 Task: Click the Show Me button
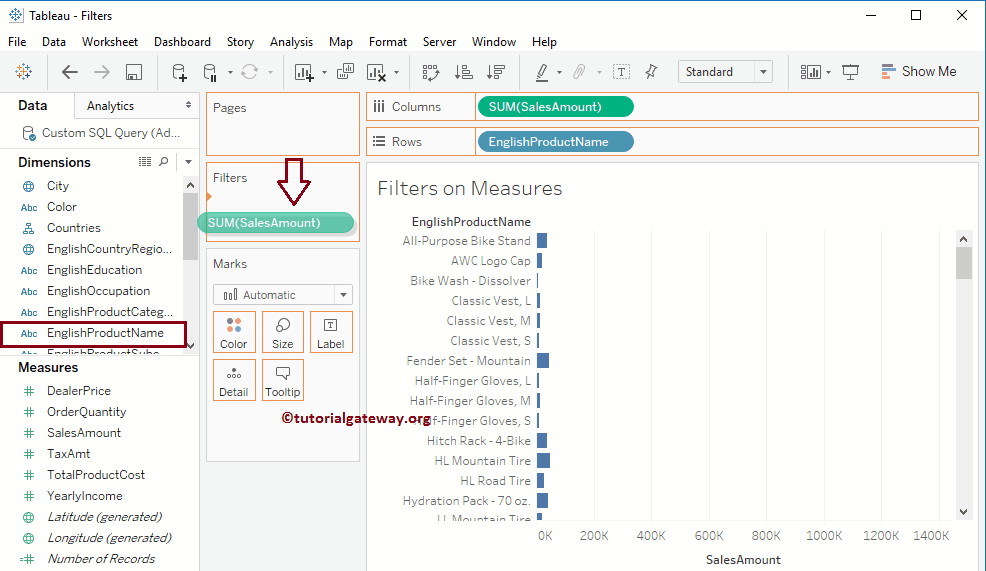click(918, 72)
